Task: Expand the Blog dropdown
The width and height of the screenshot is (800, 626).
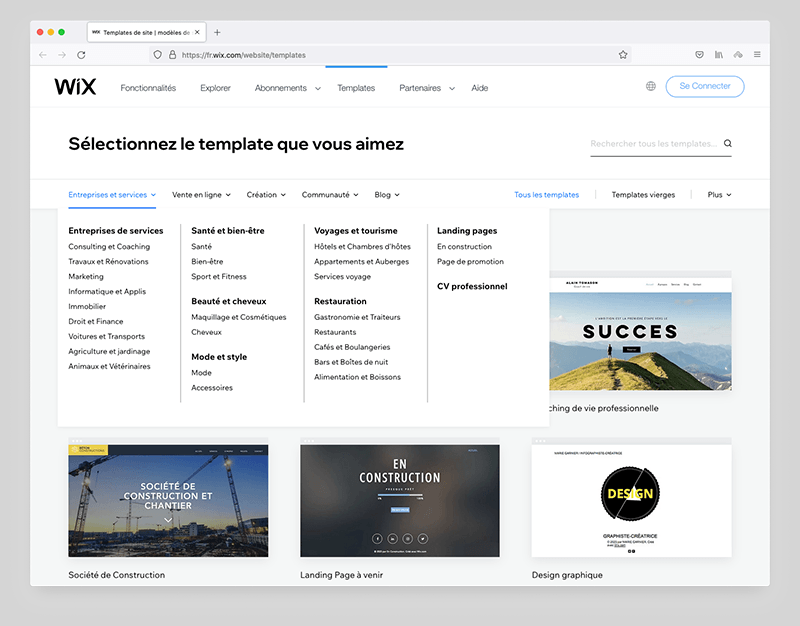Action: pyautogui.click(x=387, y=195)
